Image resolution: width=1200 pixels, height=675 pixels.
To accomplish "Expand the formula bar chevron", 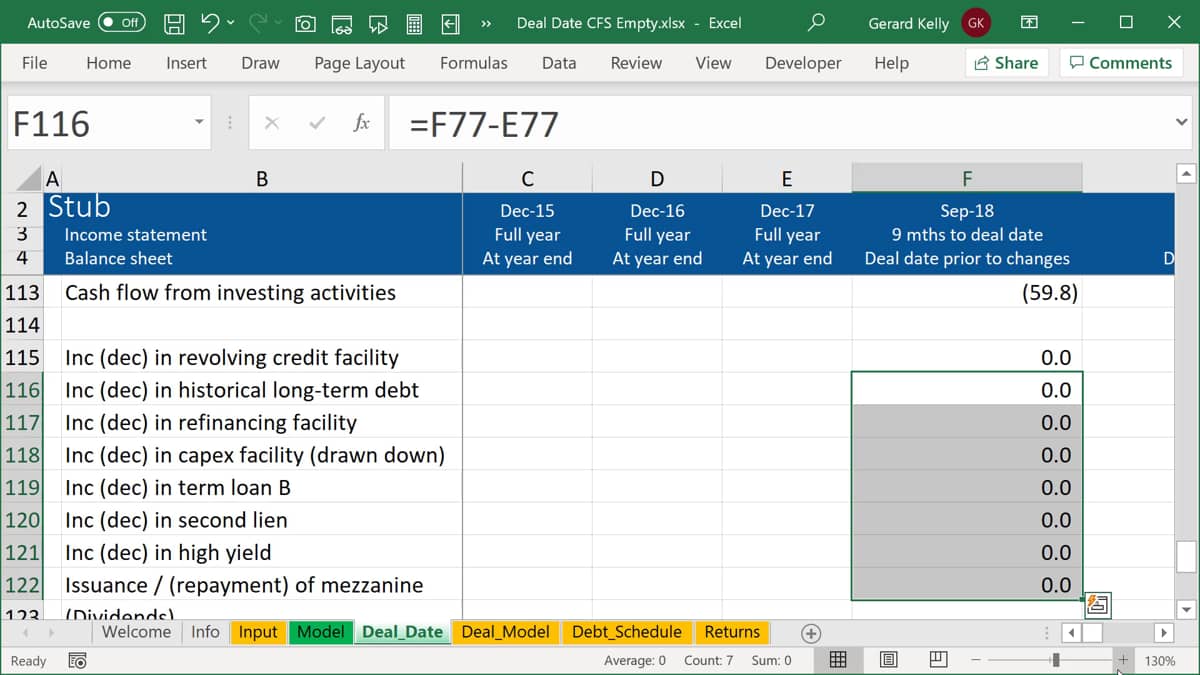I will (1182, 123).
